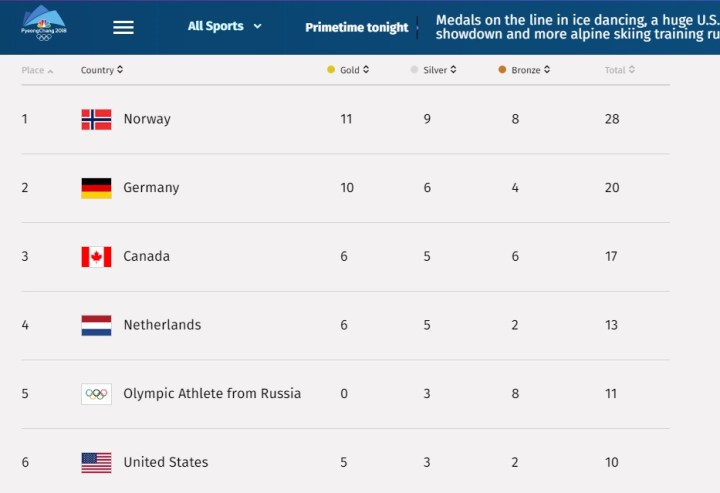Click the NBC PyeongChang 2018 logo

[43, 24]
